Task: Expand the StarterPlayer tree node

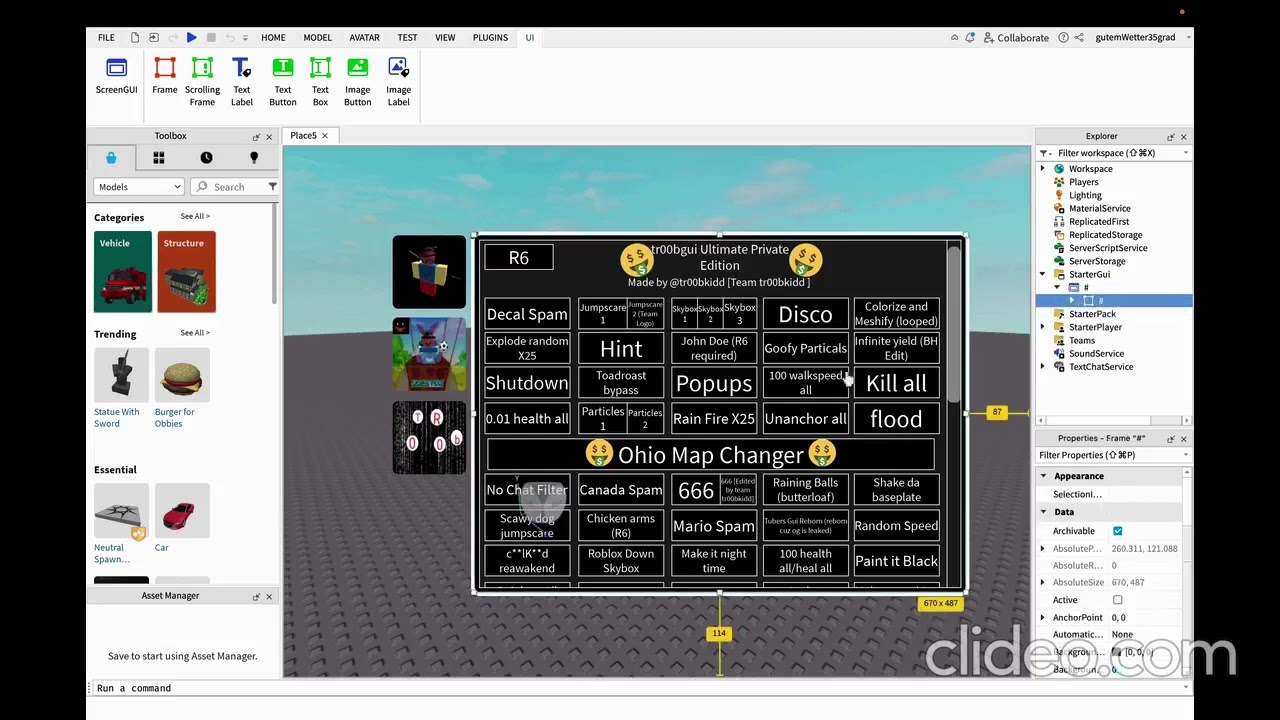Action: [x=1043, y=327]
